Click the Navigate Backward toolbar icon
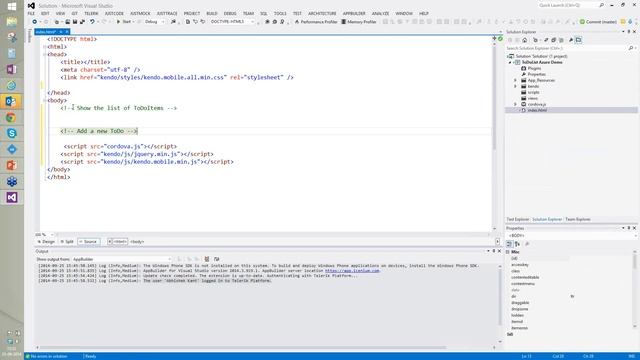The height and width of the screenshot is (360, 640). [35, 22]
